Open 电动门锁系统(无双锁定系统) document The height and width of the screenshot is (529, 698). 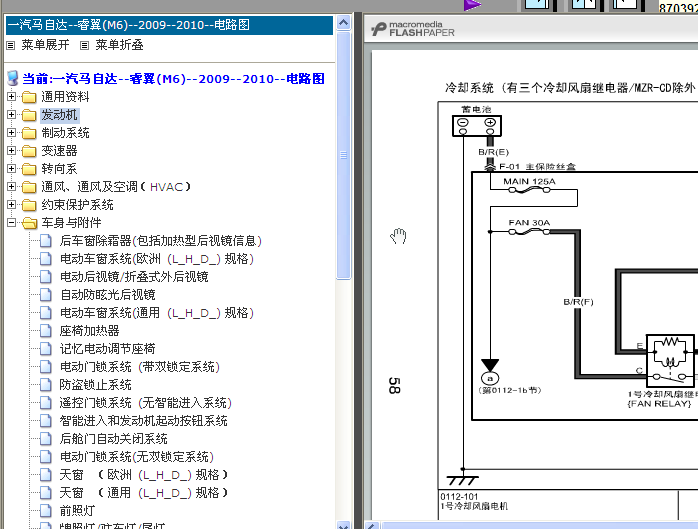pyautogui.click(x=137, y=457)
